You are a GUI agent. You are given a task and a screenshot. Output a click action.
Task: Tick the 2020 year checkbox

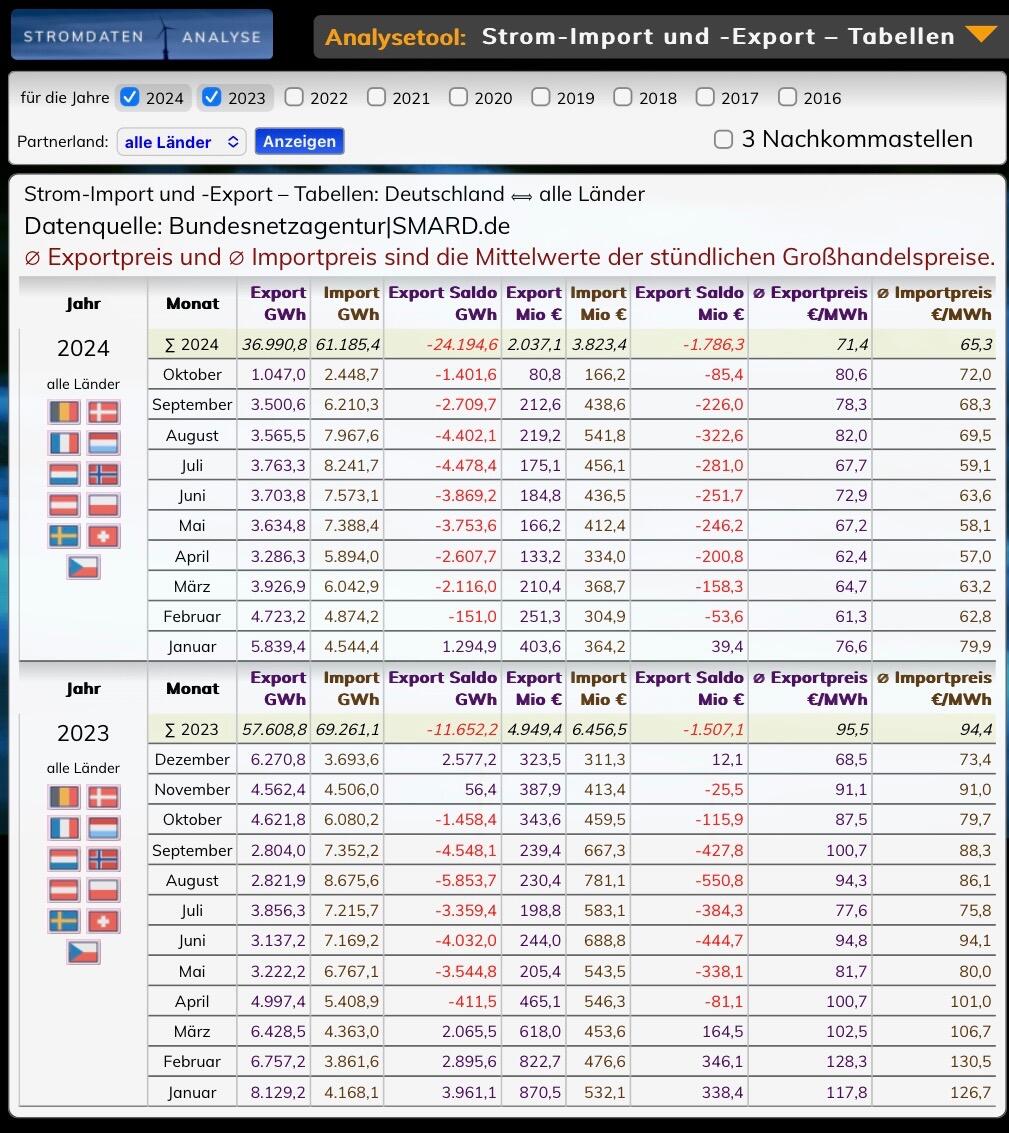coord(458,97)
